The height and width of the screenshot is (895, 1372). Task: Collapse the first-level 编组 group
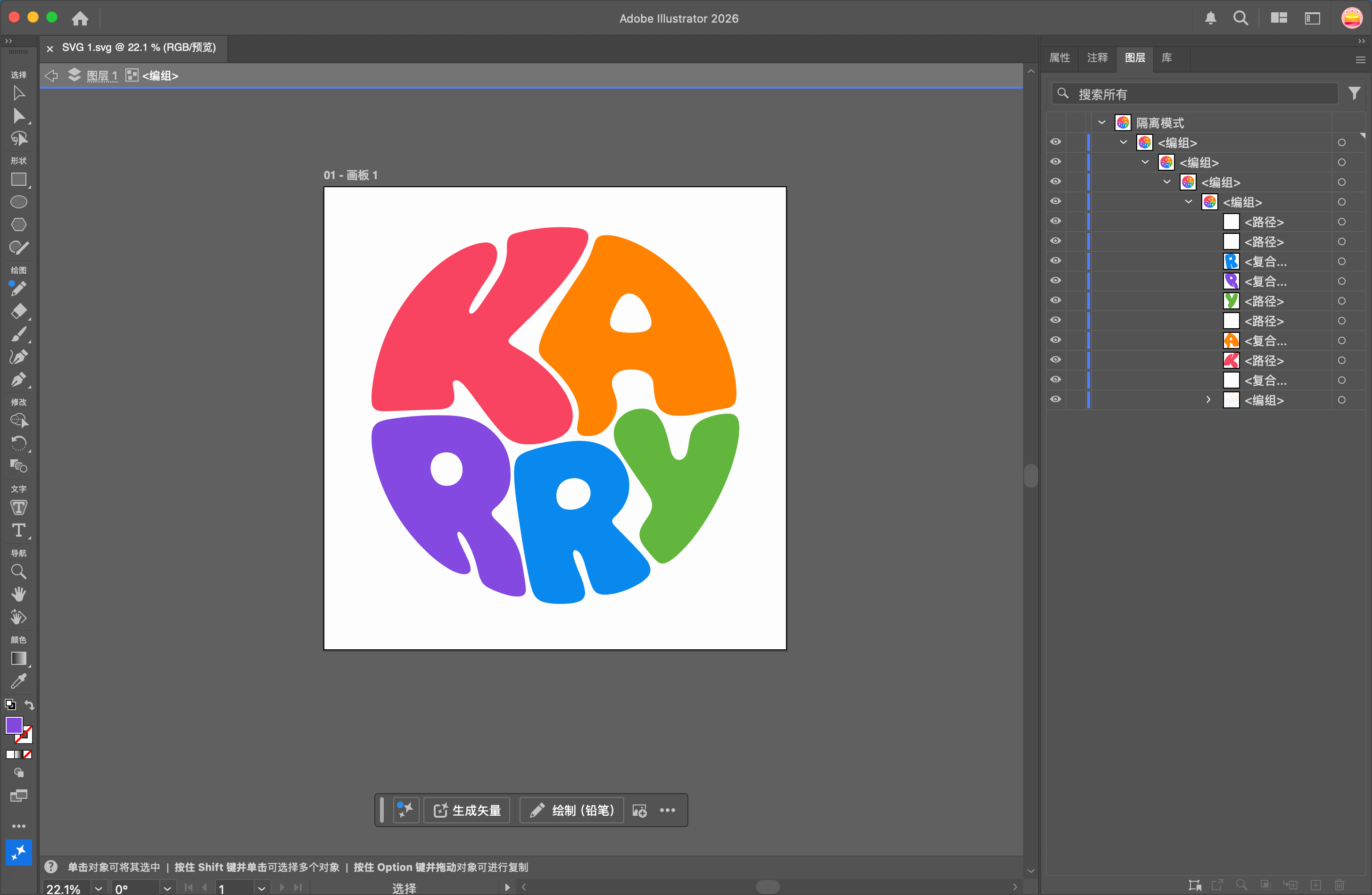click(1124, 142)
